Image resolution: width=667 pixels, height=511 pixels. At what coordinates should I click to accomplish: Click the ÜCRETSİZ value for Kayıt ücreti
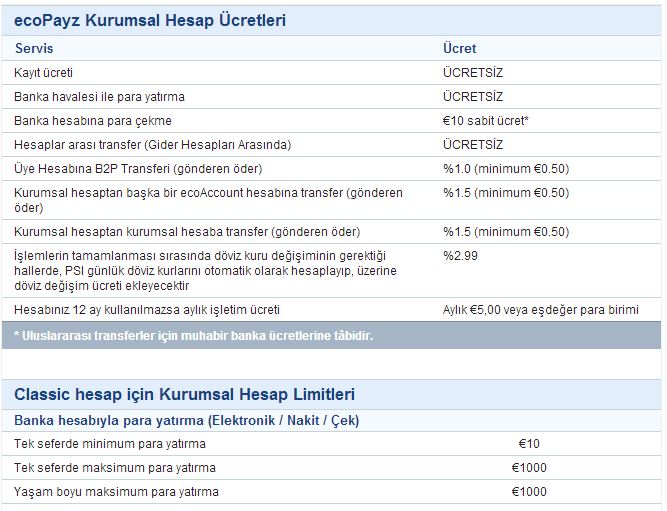473,72
